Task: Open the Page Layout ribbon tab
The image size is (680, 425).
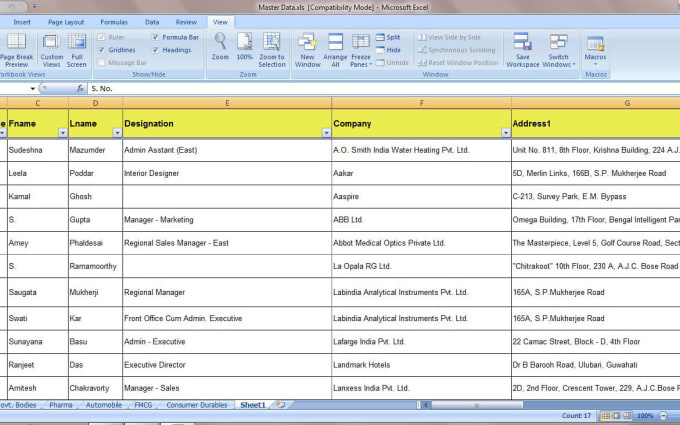Action: click(66, 22)
